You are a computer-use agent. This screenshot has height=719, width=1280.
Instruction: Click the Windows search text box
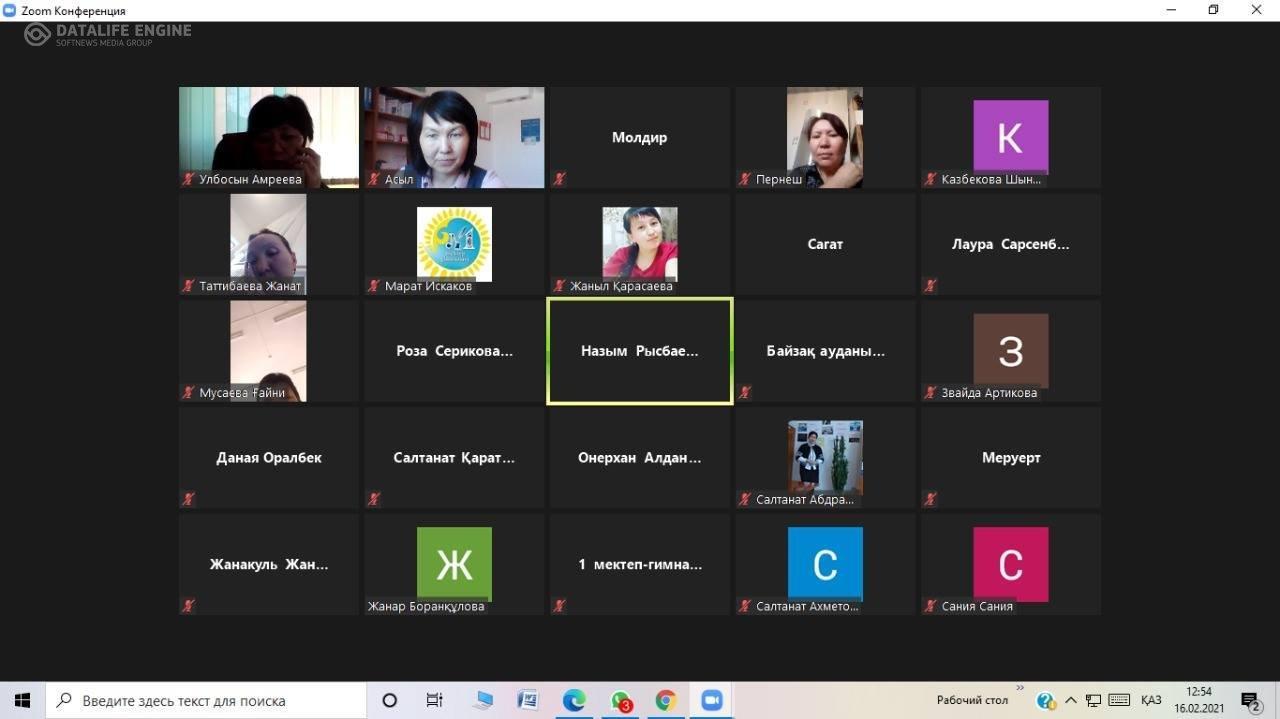[x=206, y=700]
